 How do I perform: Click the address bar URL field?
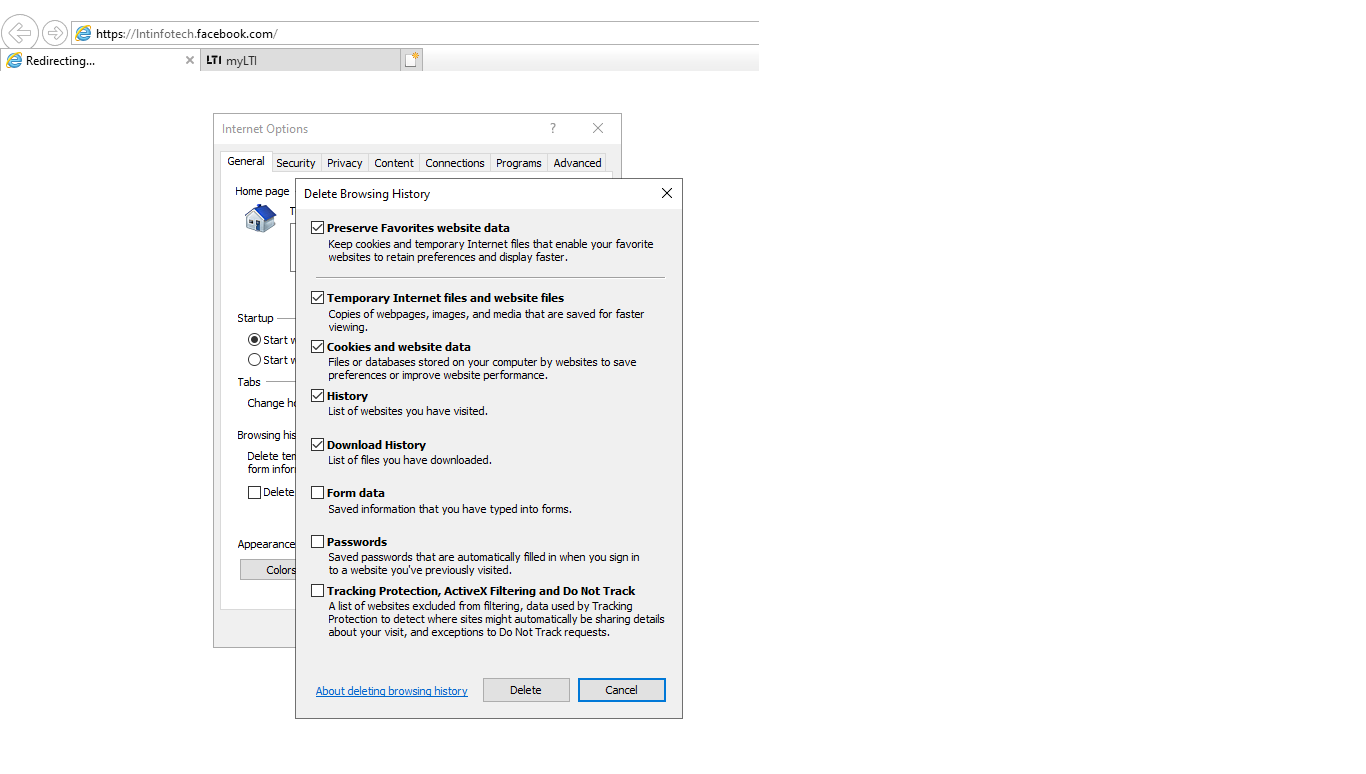coord(415,33)
